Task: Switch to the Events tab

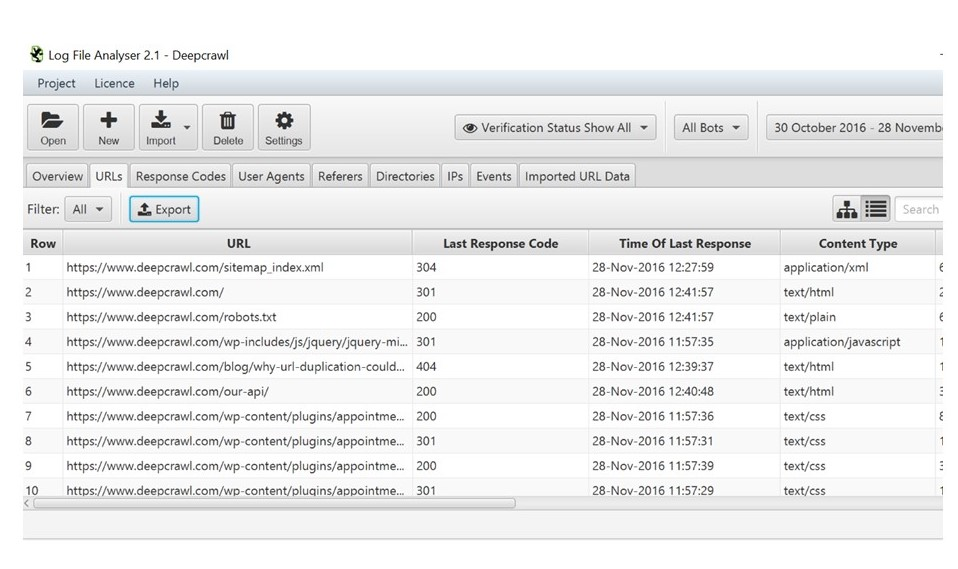Action: point(494,176)
